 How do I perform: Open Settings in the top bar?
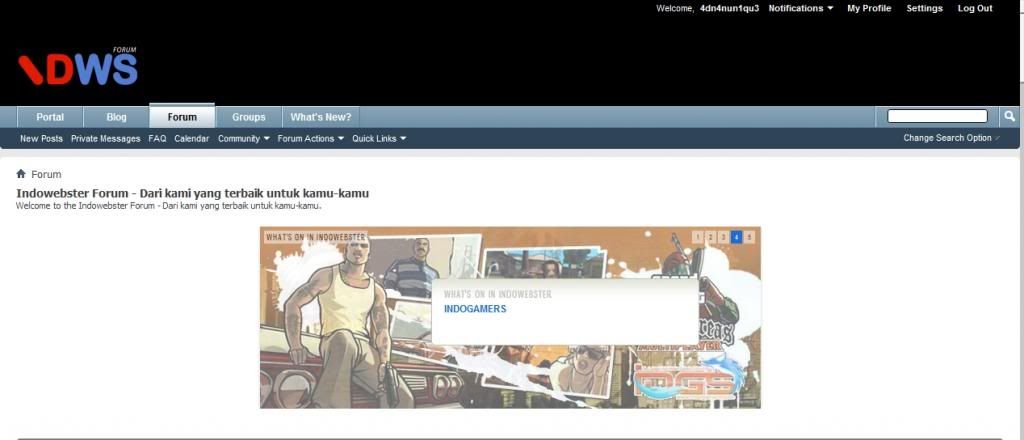click(x=925, y=8)
